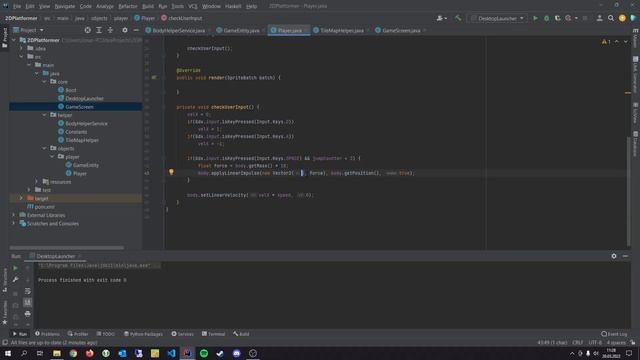640x360 pixels.
Task: Open the DesktopLauncher run configuration dropdown
Action: click(x=498, y=18)
